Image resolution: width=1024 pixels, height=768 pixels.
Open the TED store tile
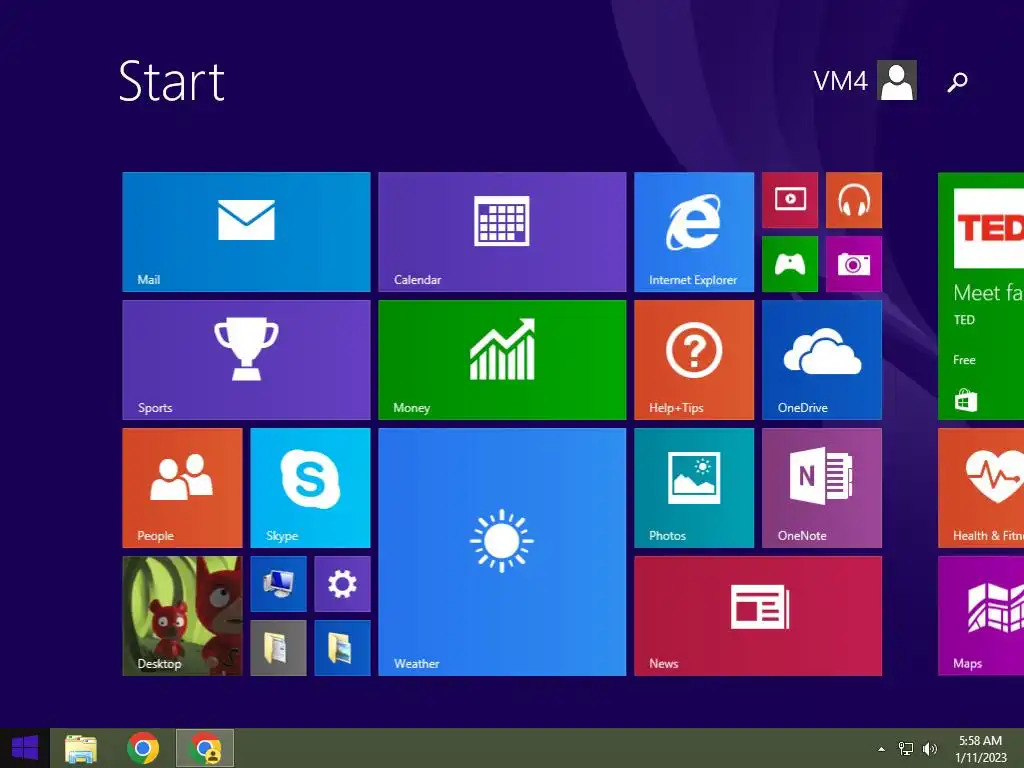[981, 296]
